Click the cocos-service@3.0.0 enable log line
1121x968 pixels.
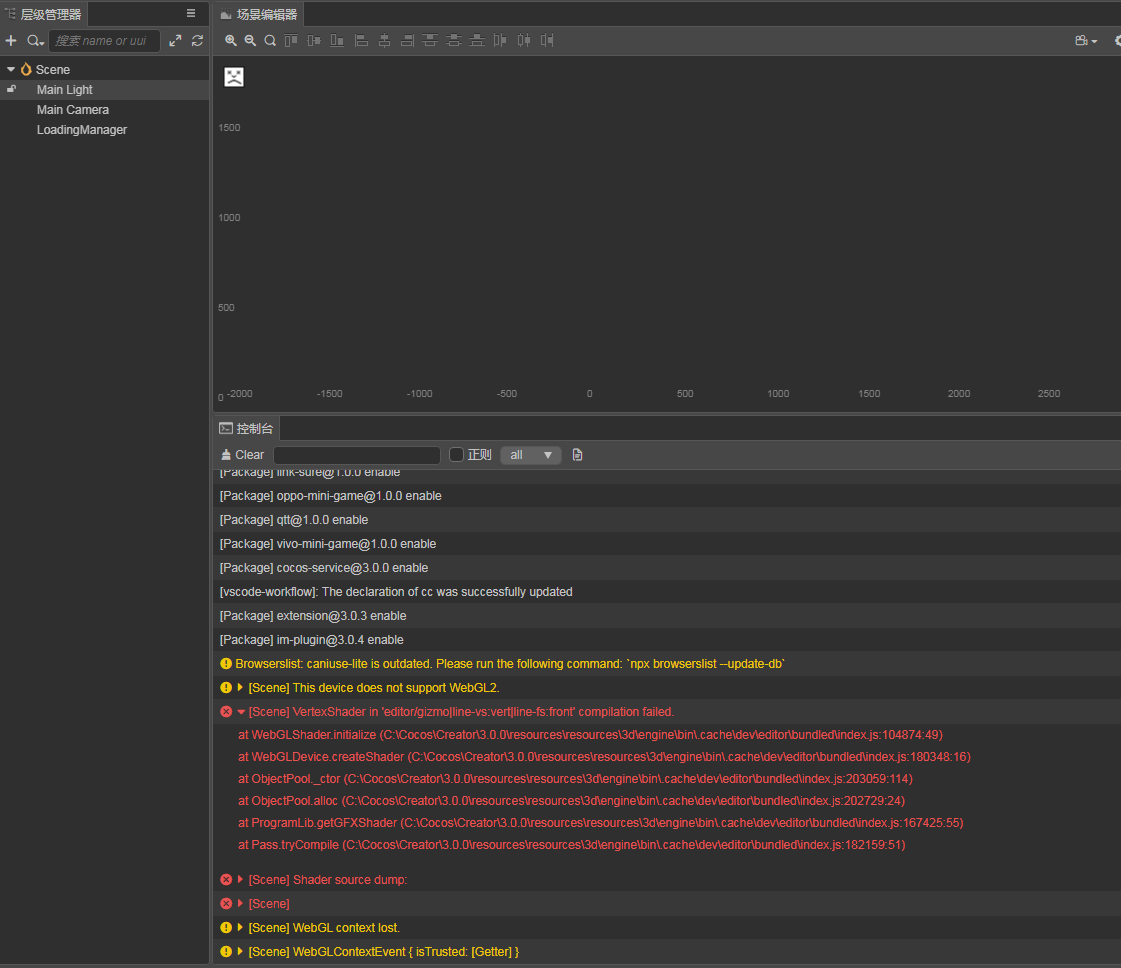point(324,568)
